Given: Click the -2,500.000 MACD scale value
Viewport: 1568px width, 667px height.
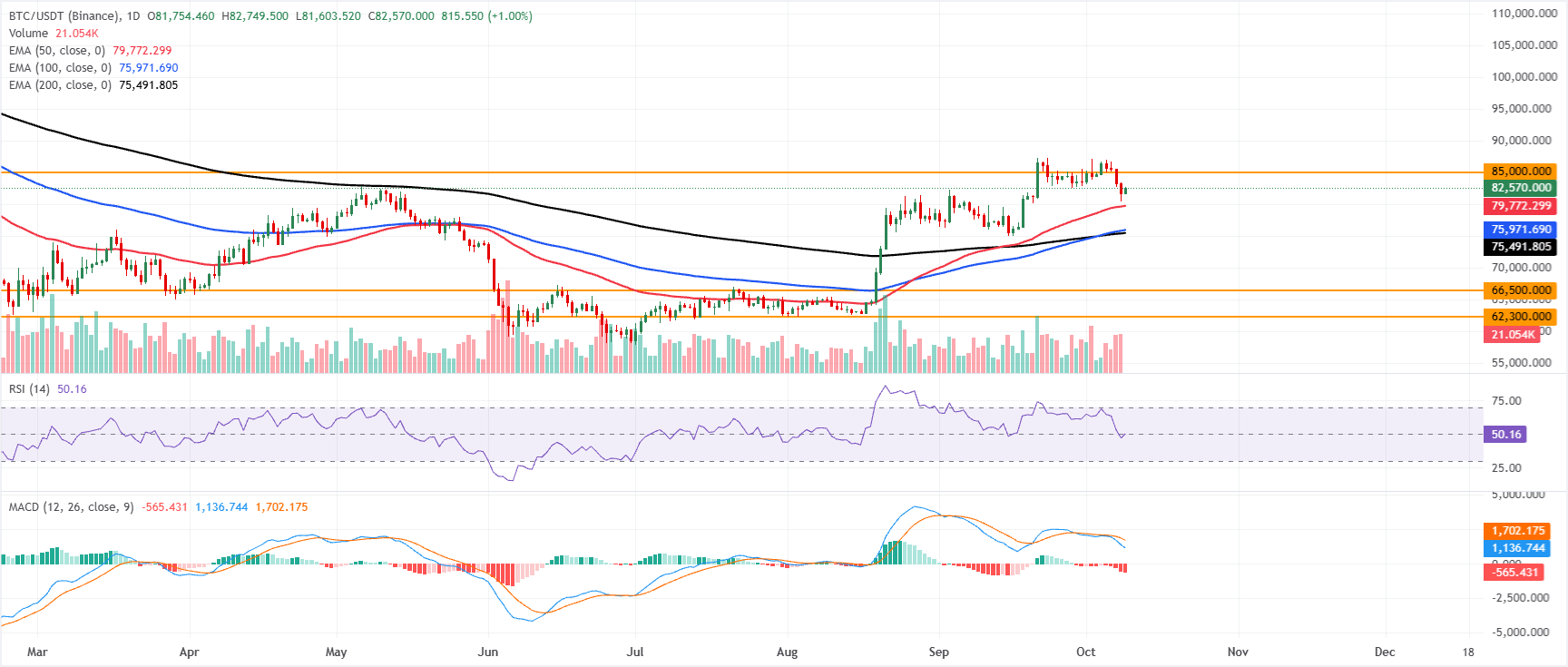Looking at the screenshot, I should 1520,598.
